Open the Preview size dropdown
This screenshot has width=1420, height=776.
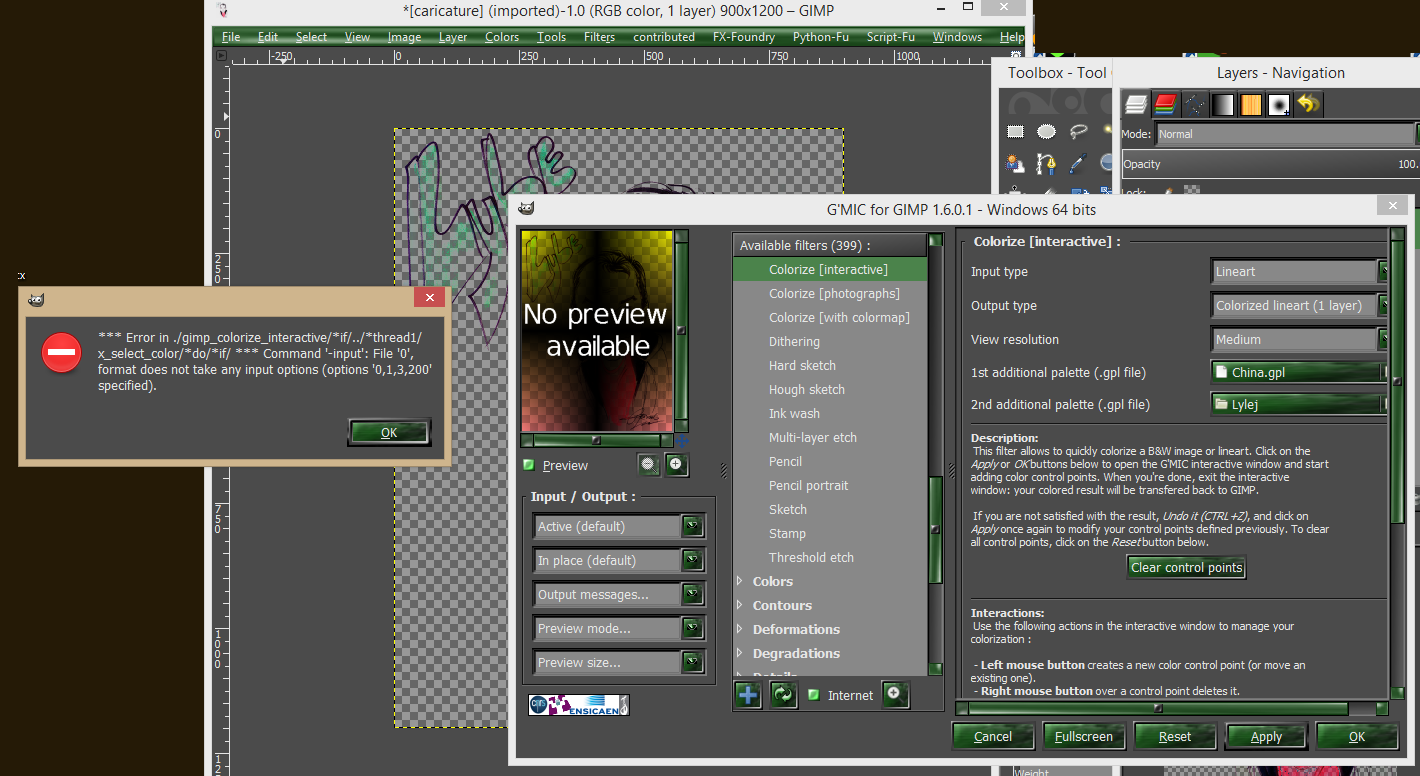tap(618, 662)
